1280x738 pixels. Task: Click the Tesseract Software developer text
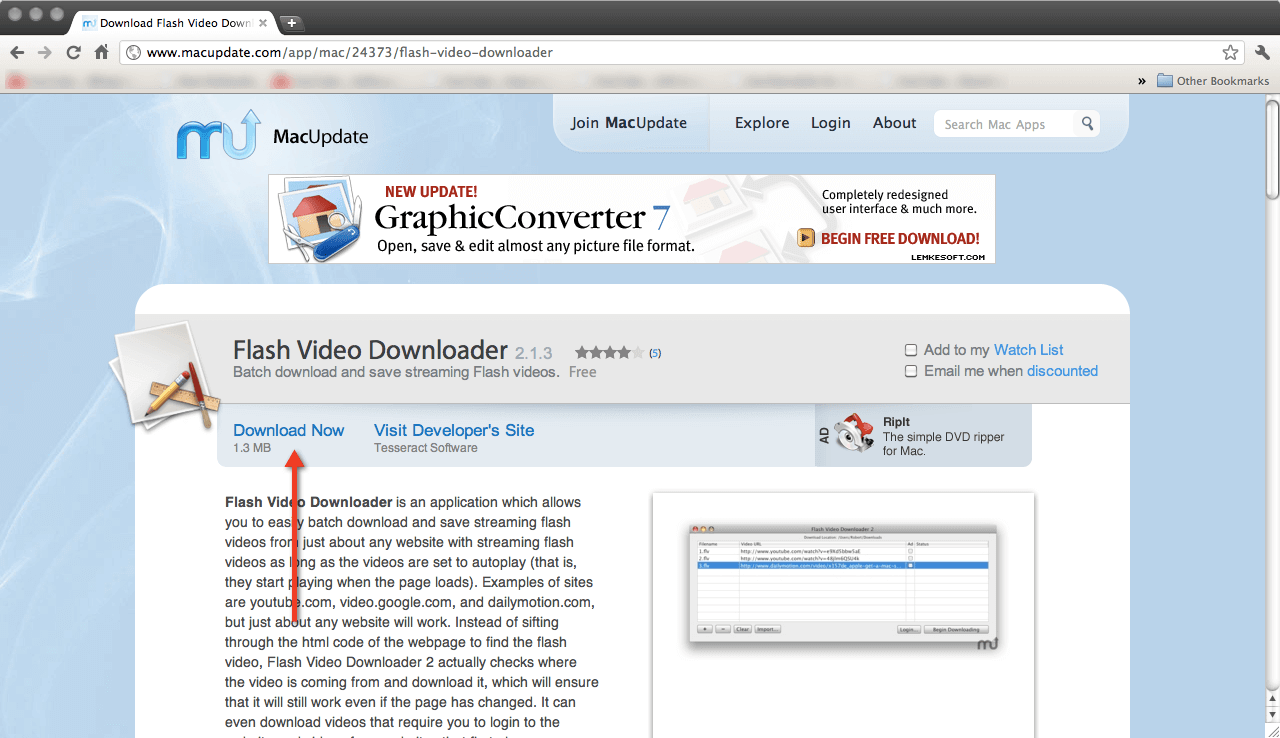[426, 448]
